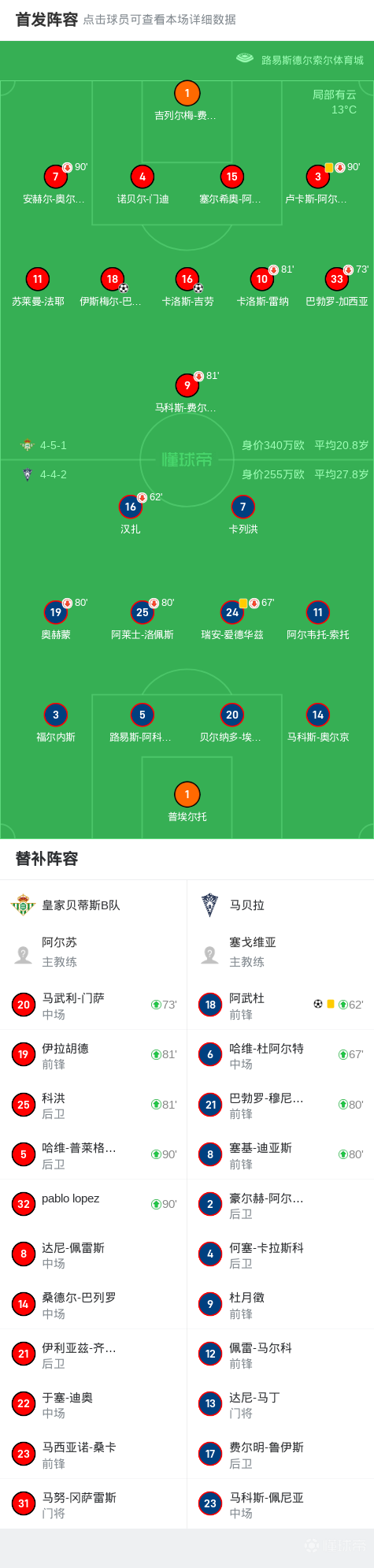The height and width of the screenshot is (1568, 374).
Task: Open substitute 马武利-门萨 number 20
Action: pyautogui.click(x=93, y=1005)
